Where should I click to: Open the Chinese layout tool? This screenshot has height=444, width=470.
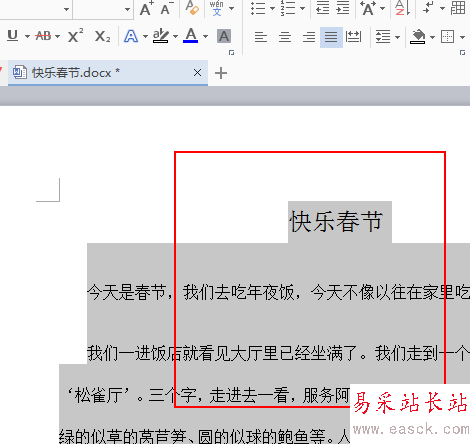[x=368, y=8]
